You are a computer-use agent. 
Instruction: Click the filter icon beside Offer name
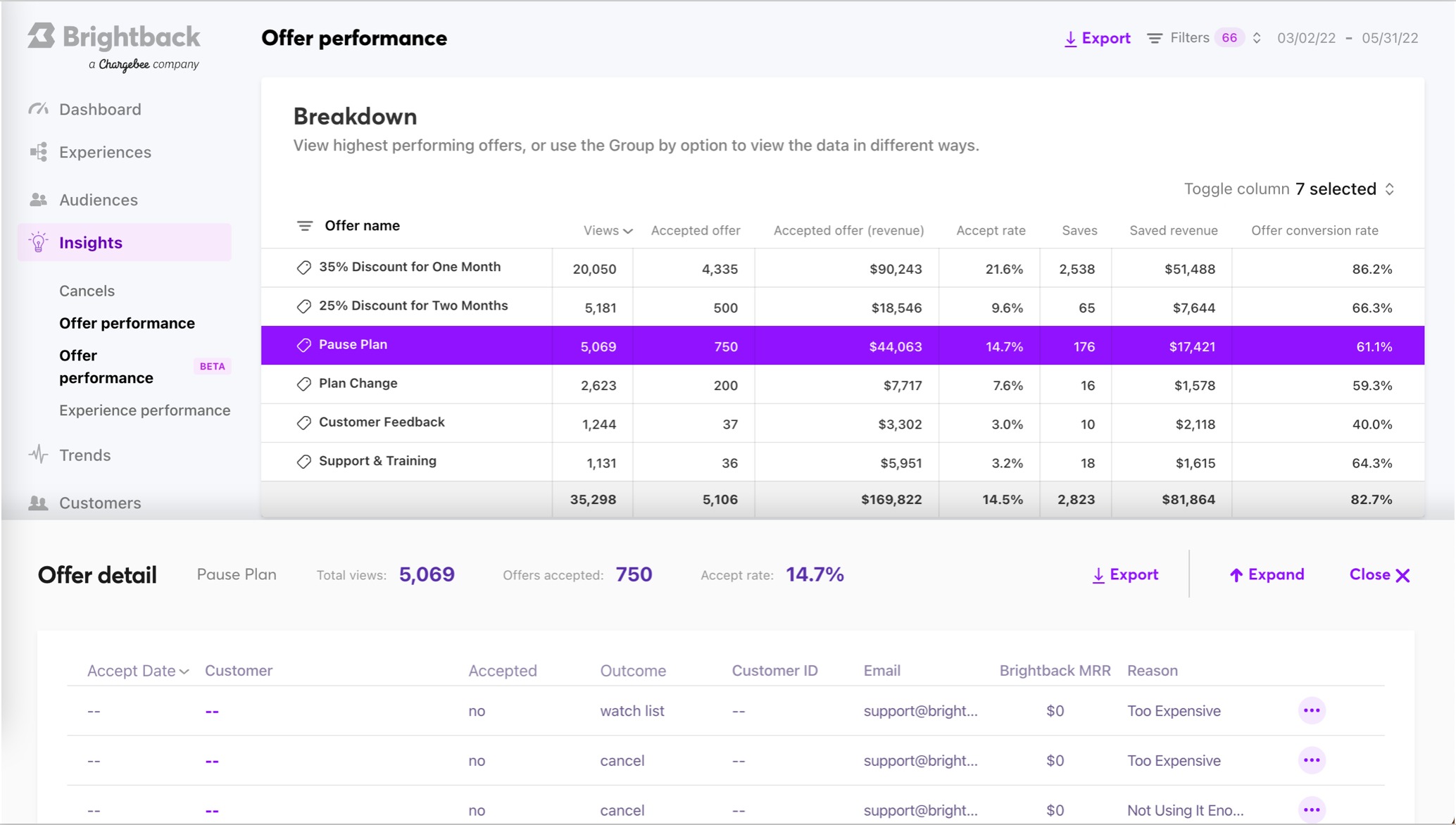306,225
